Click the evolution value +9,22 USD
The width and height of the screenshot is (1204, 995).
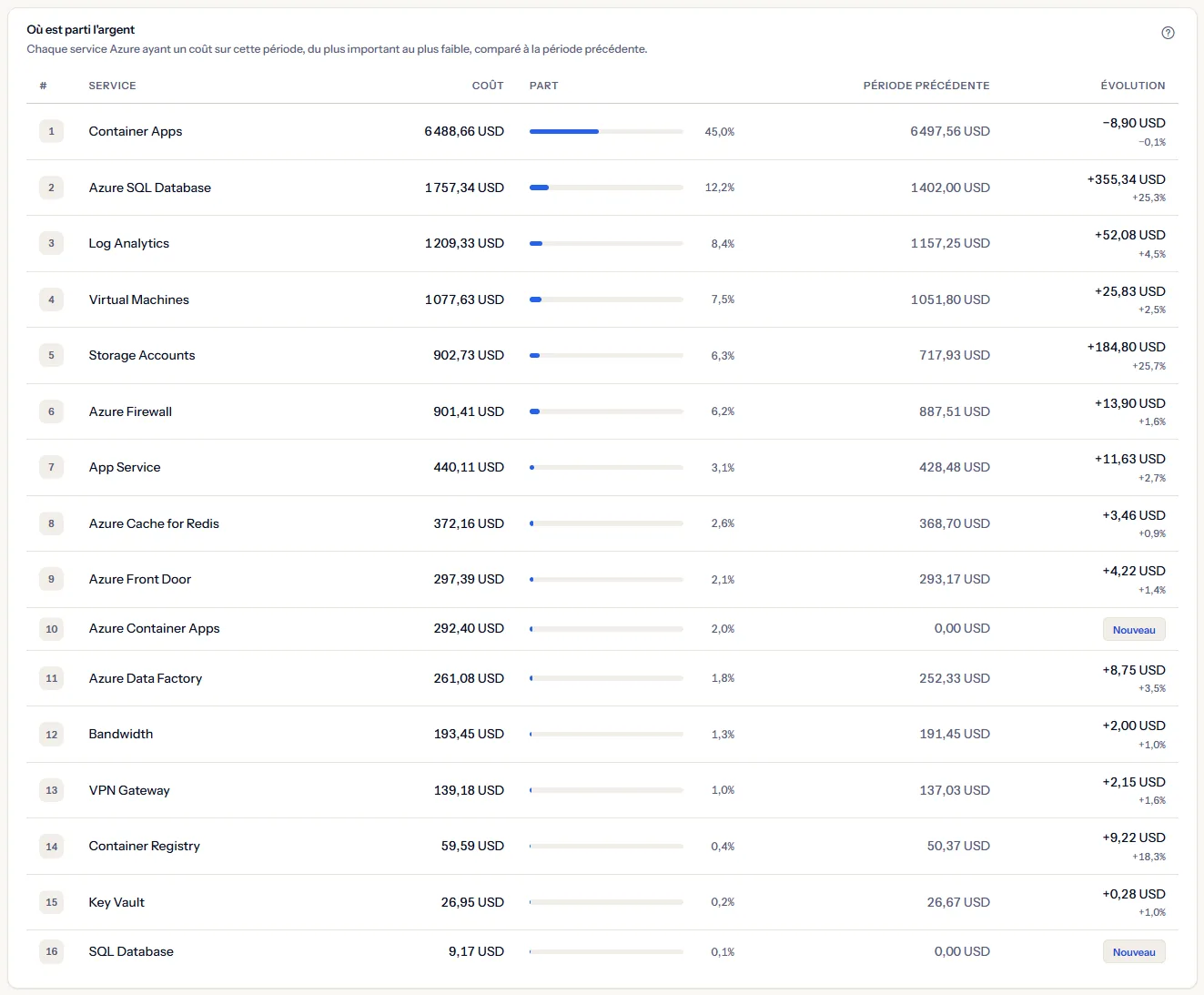[x=1134, y=838]
